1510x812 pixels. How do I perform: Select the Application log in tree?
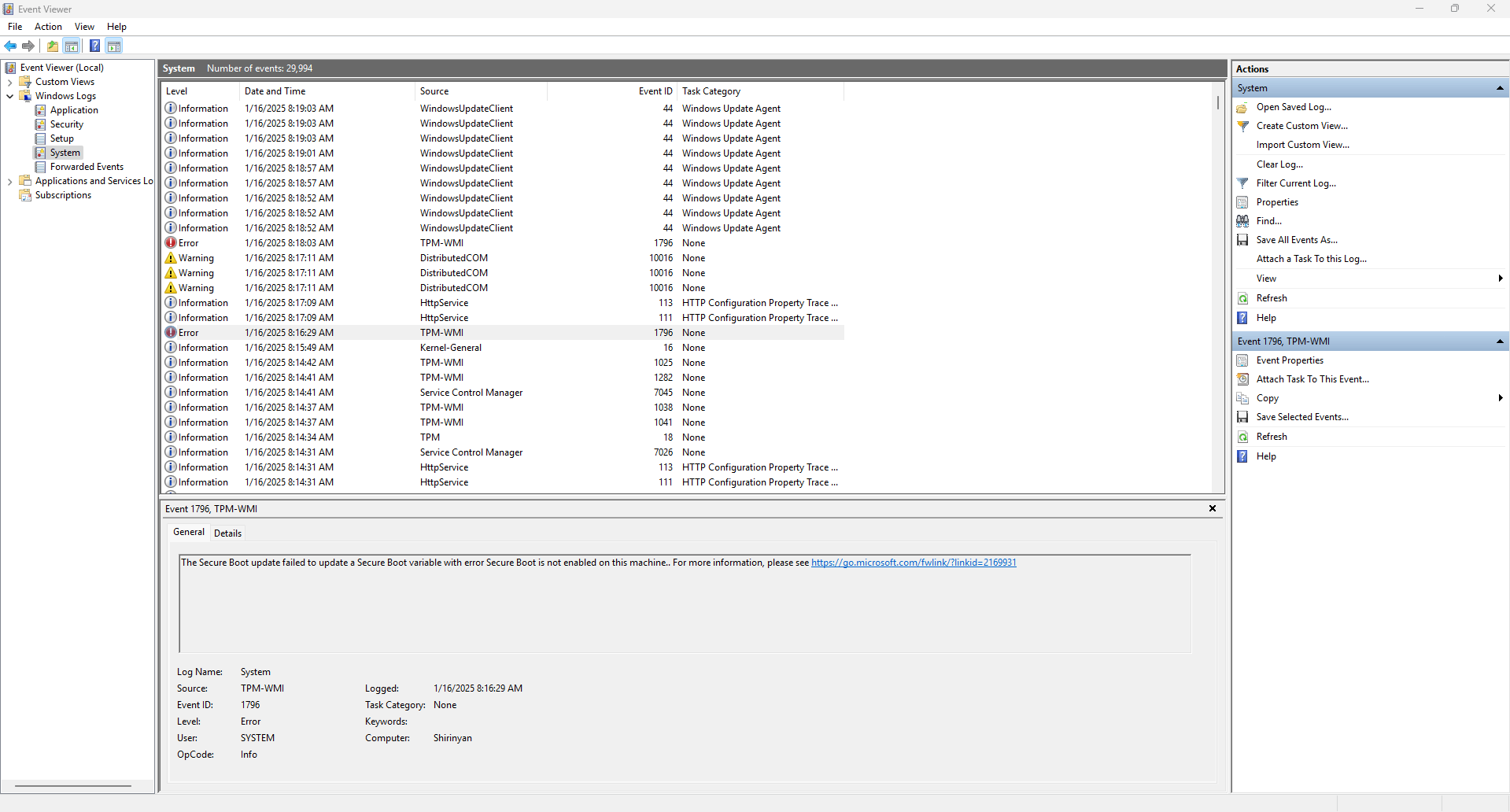tap(74, 110)
